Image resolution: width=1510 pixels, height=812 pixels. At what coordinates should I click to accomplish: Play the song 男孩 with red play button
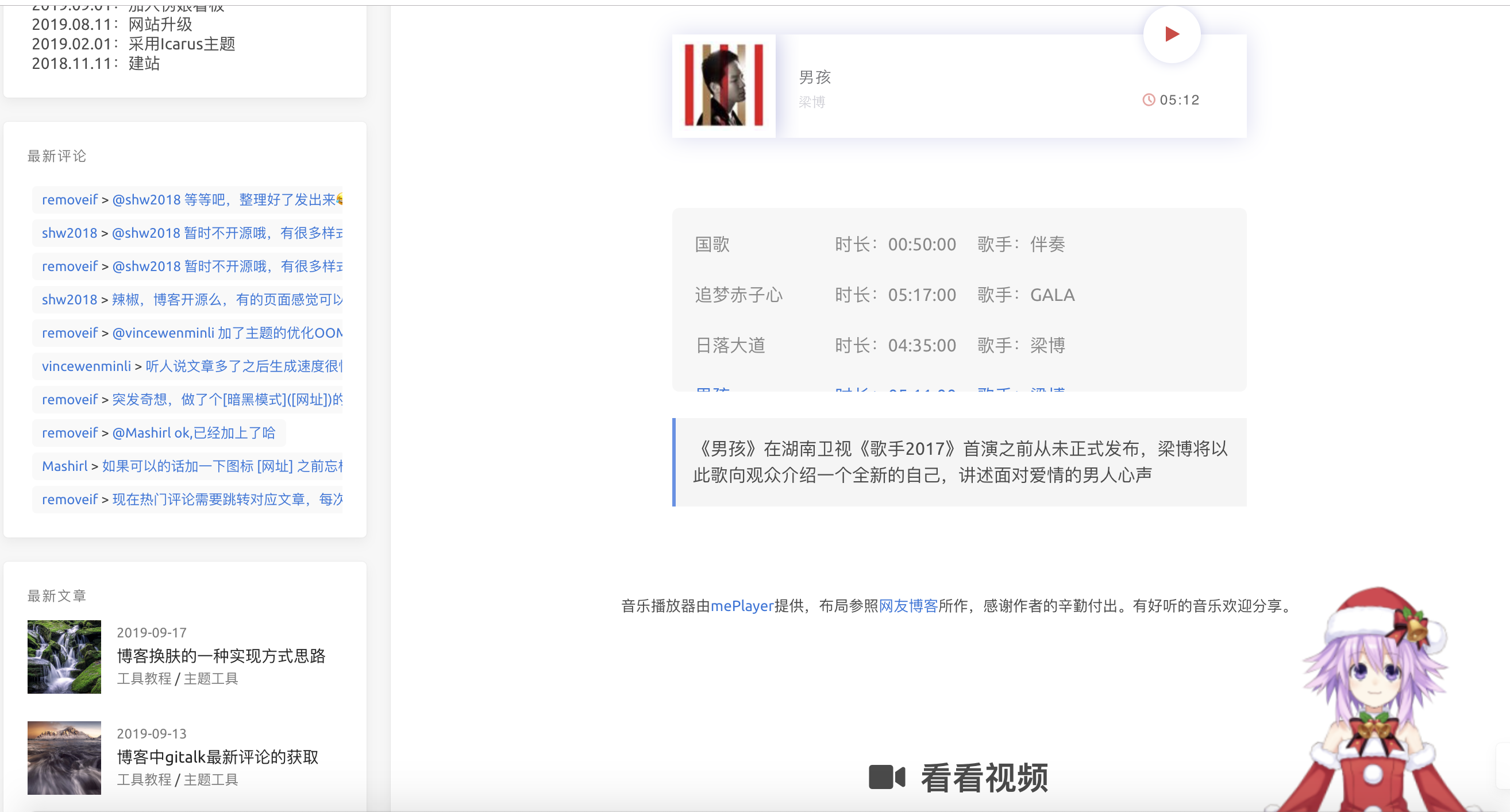[x=1171, y=34]
